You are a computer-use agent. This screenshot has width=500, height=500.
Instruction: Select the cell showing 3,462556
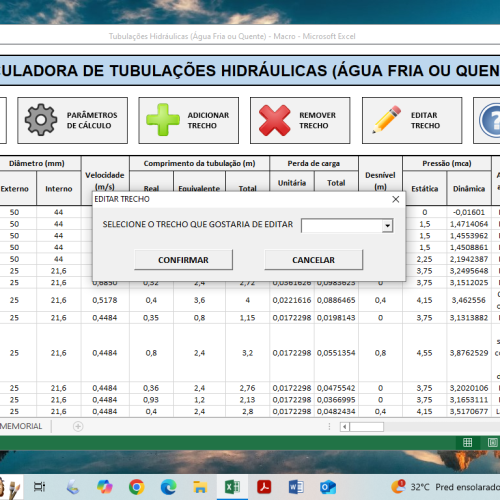pos(469,300)
